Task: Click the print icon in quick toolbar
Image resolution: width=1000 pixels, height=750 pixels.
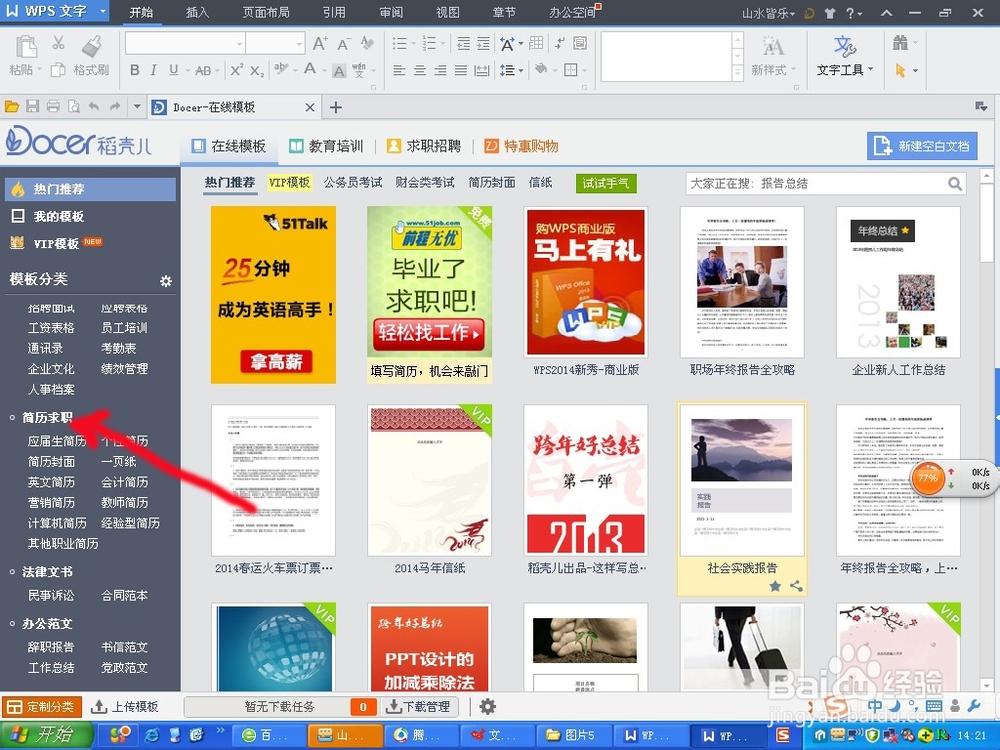Action: (x=54, y=107)
